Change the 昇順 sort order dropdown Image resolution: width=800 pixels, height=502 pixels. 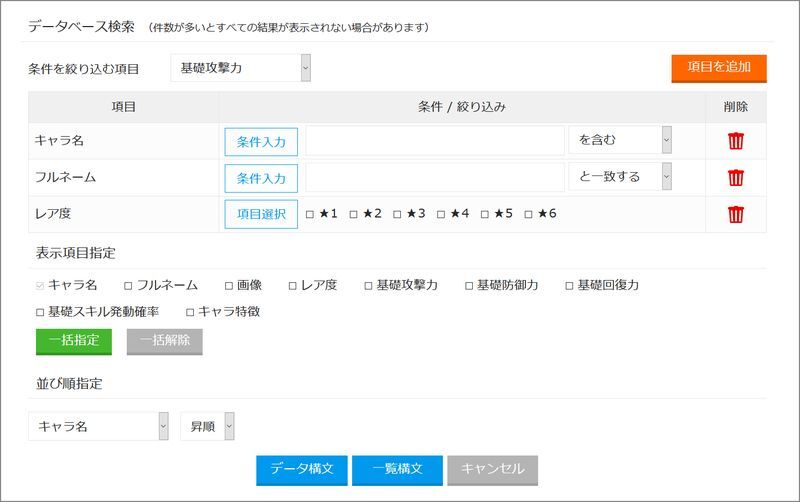(x=207, y=427)
